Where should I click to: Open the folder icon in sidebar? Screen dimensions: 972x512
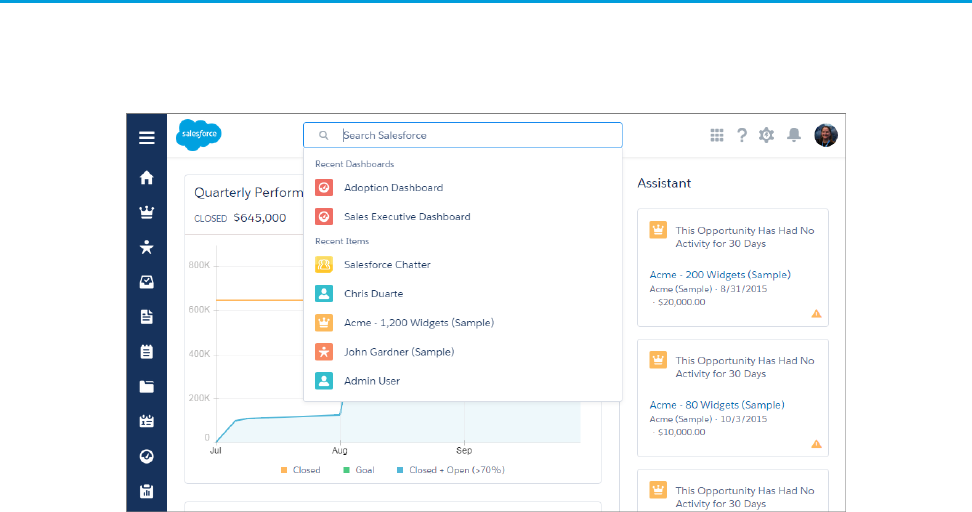147,386
